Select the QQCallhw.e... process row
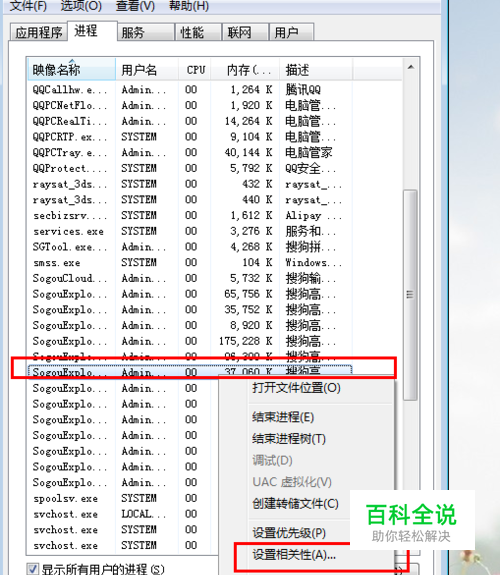 click(190, 89)
